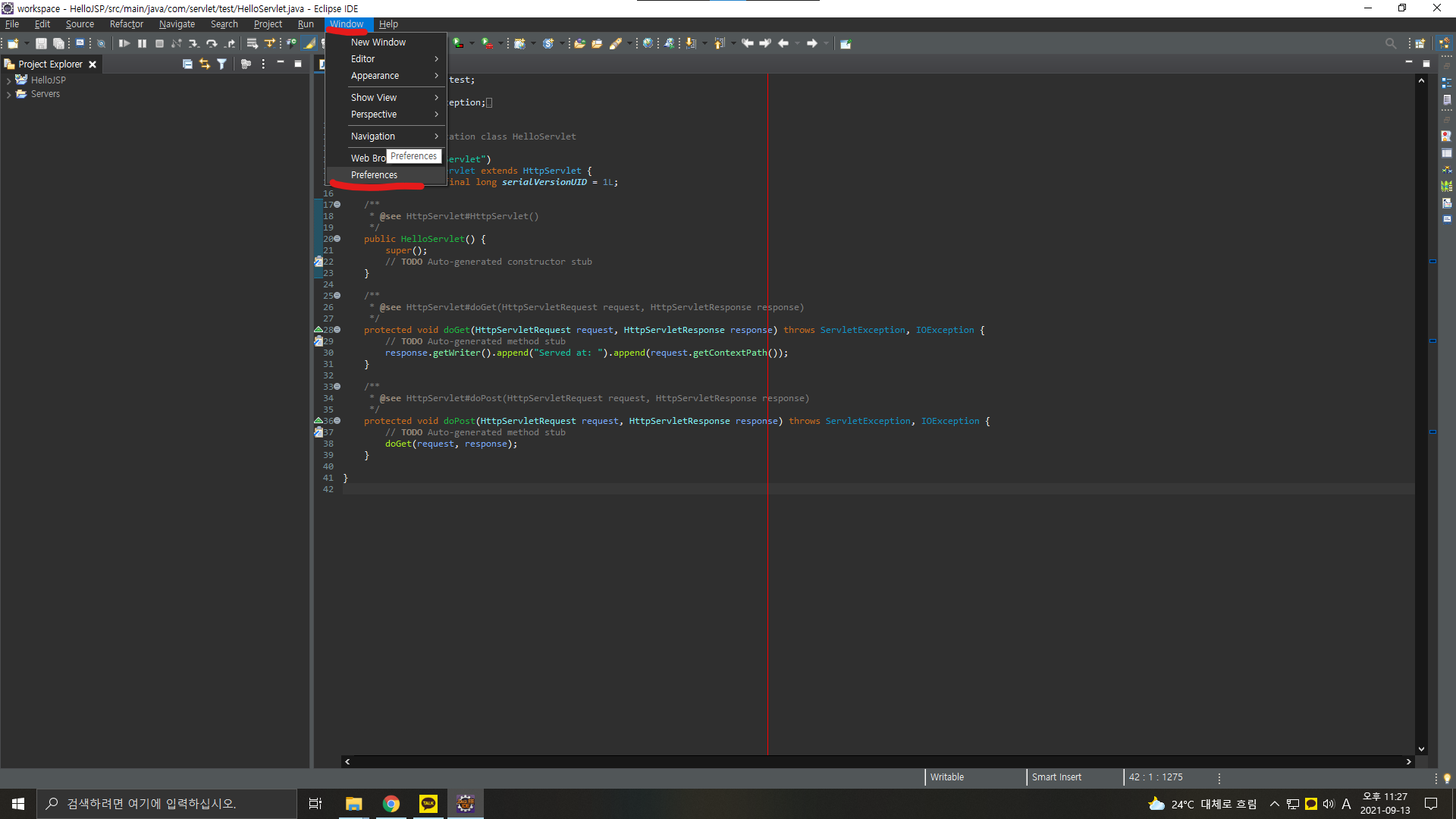This screenshot has width=1456, height=819.
Task: Open the Project Explorer filter icon
Action: coord(221,64)
